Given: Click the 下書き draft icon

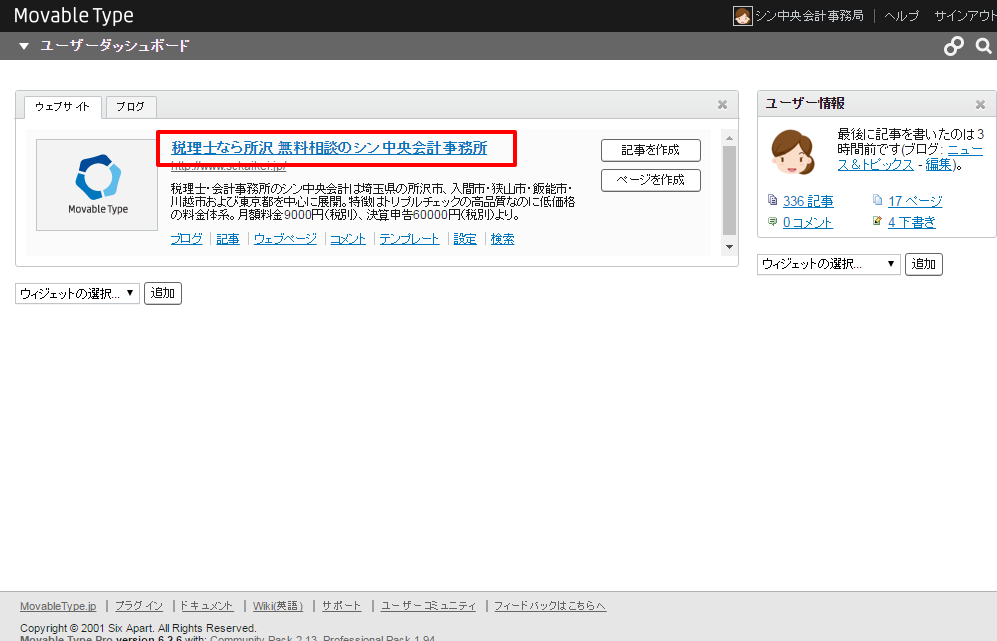Looking at the screenshot, I should point(877,221).
